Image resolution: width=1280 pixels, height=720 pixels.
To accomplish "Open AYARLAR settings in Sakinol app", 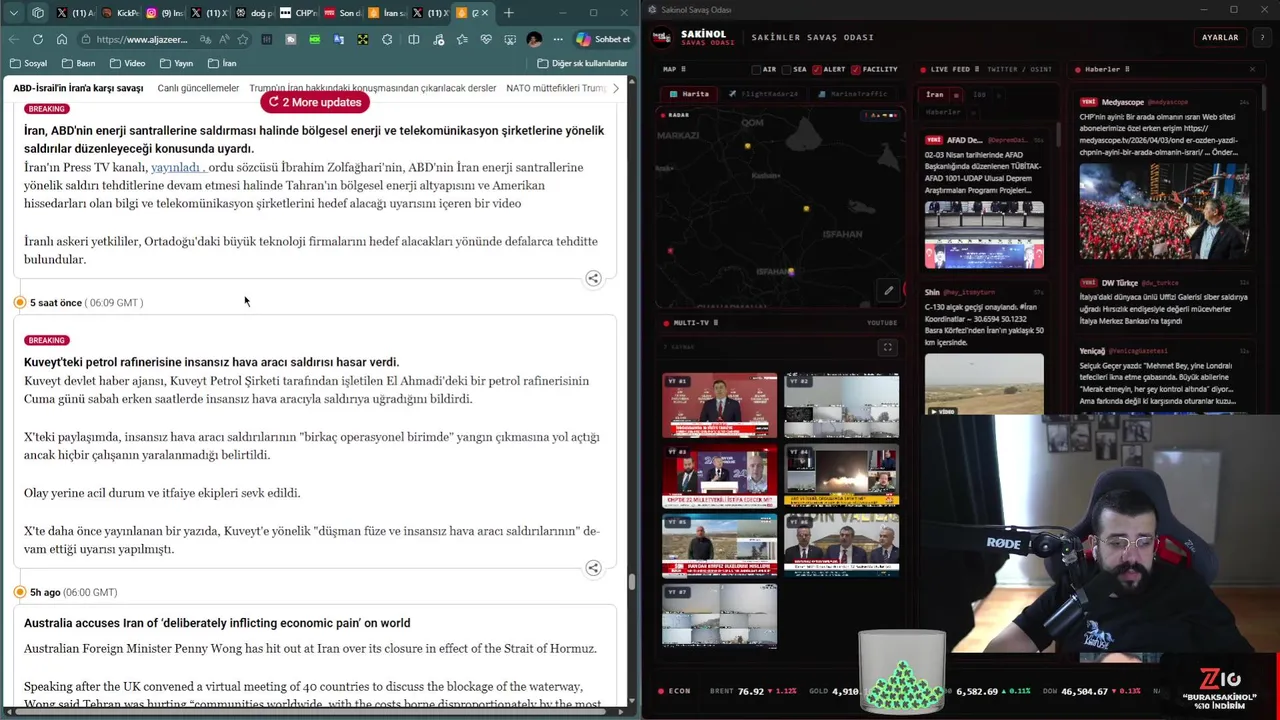I will [1220, 37].
